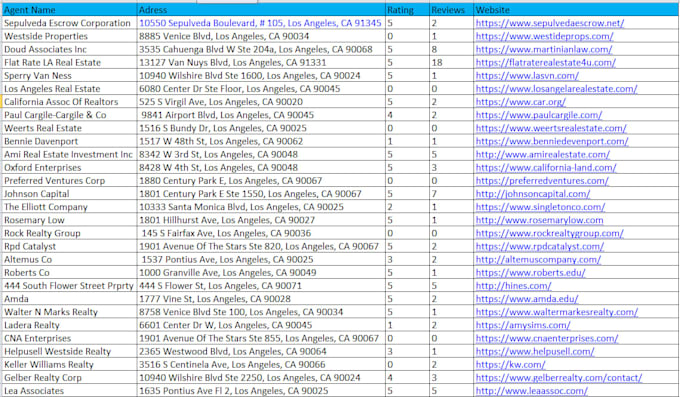
Task: Select the 1777 Vine St address cell
Action: click(x=261, y=299)
